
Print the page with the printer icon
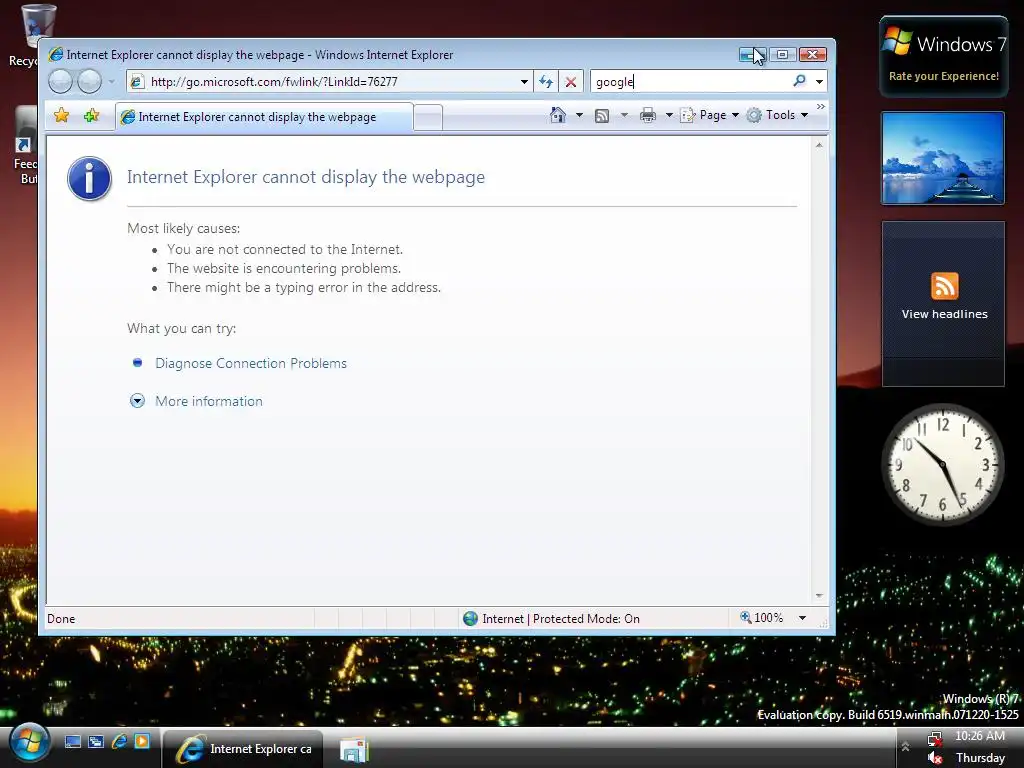pyautogui.click(x=647, y=116)
